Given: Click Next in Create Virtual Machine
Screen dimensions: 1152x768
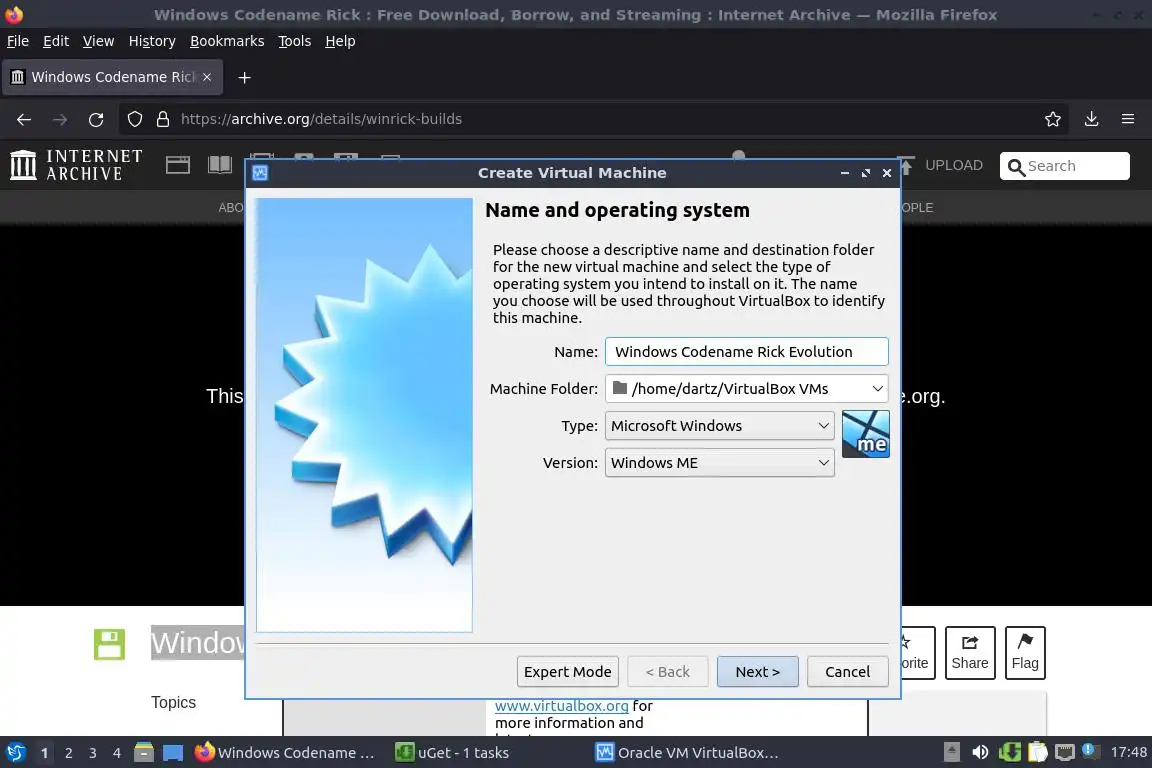Looking at the screenshot, I should [x=757, y=672].
